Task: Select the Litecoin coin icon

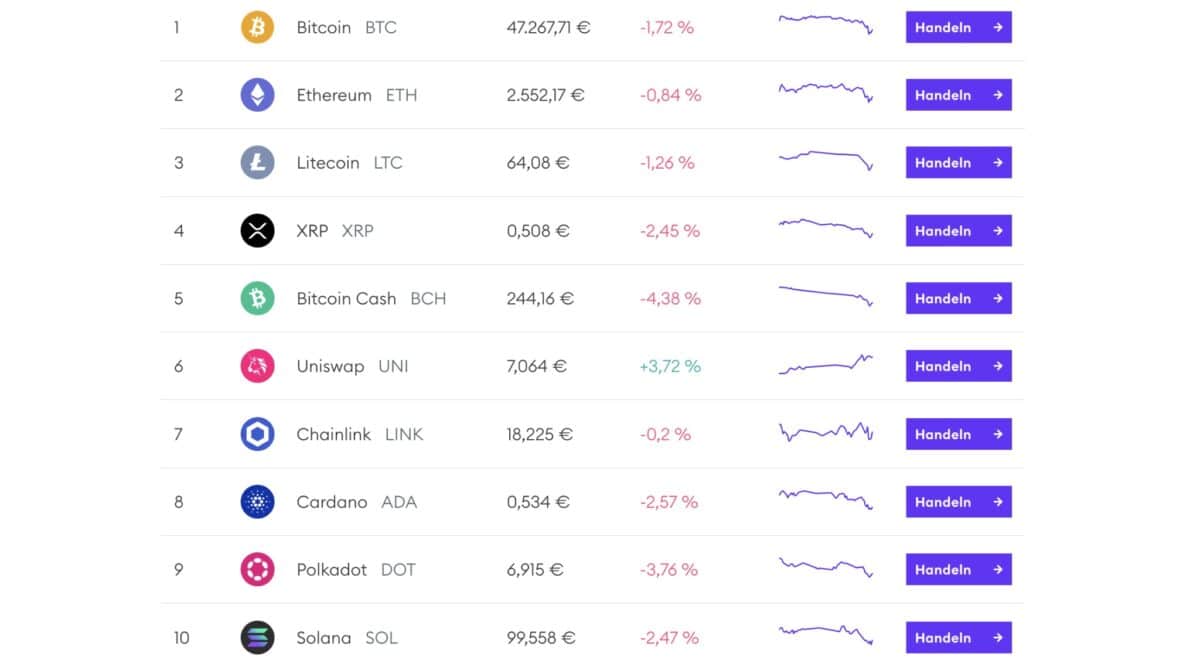Action: [x=257, y=162]
